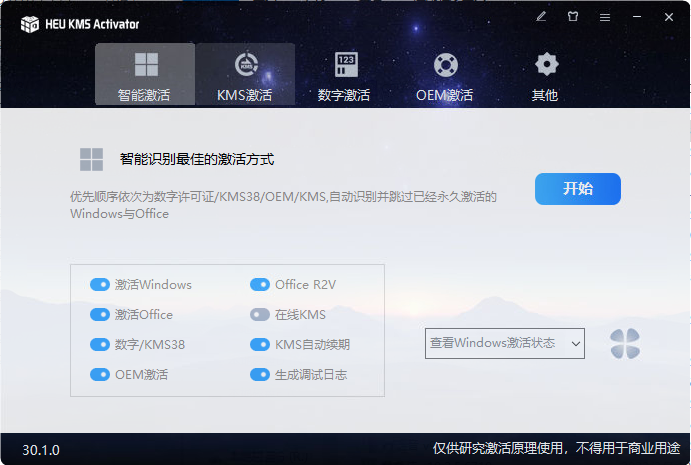Open the skin theme shirt icon
The width and height of the screenshot is (691, 465).
[573, 17]
